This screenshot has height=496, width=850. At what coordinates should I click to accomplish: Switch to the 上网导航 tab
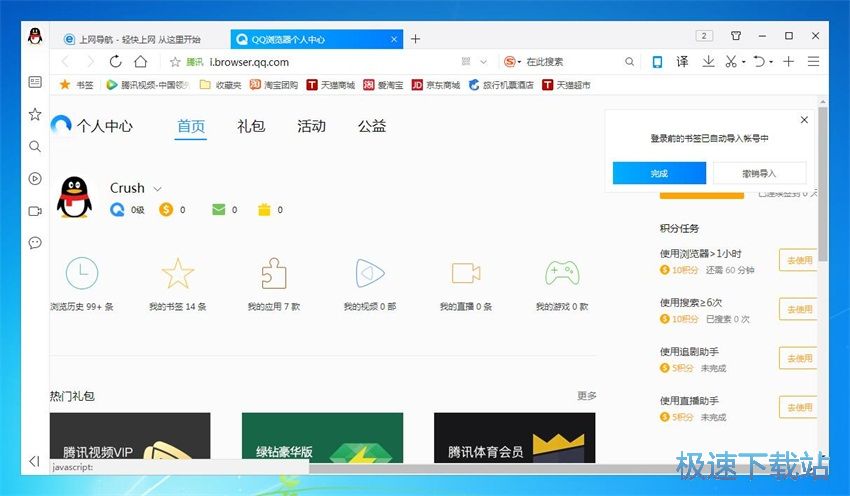pyautogui.click(x=140, y=39)
